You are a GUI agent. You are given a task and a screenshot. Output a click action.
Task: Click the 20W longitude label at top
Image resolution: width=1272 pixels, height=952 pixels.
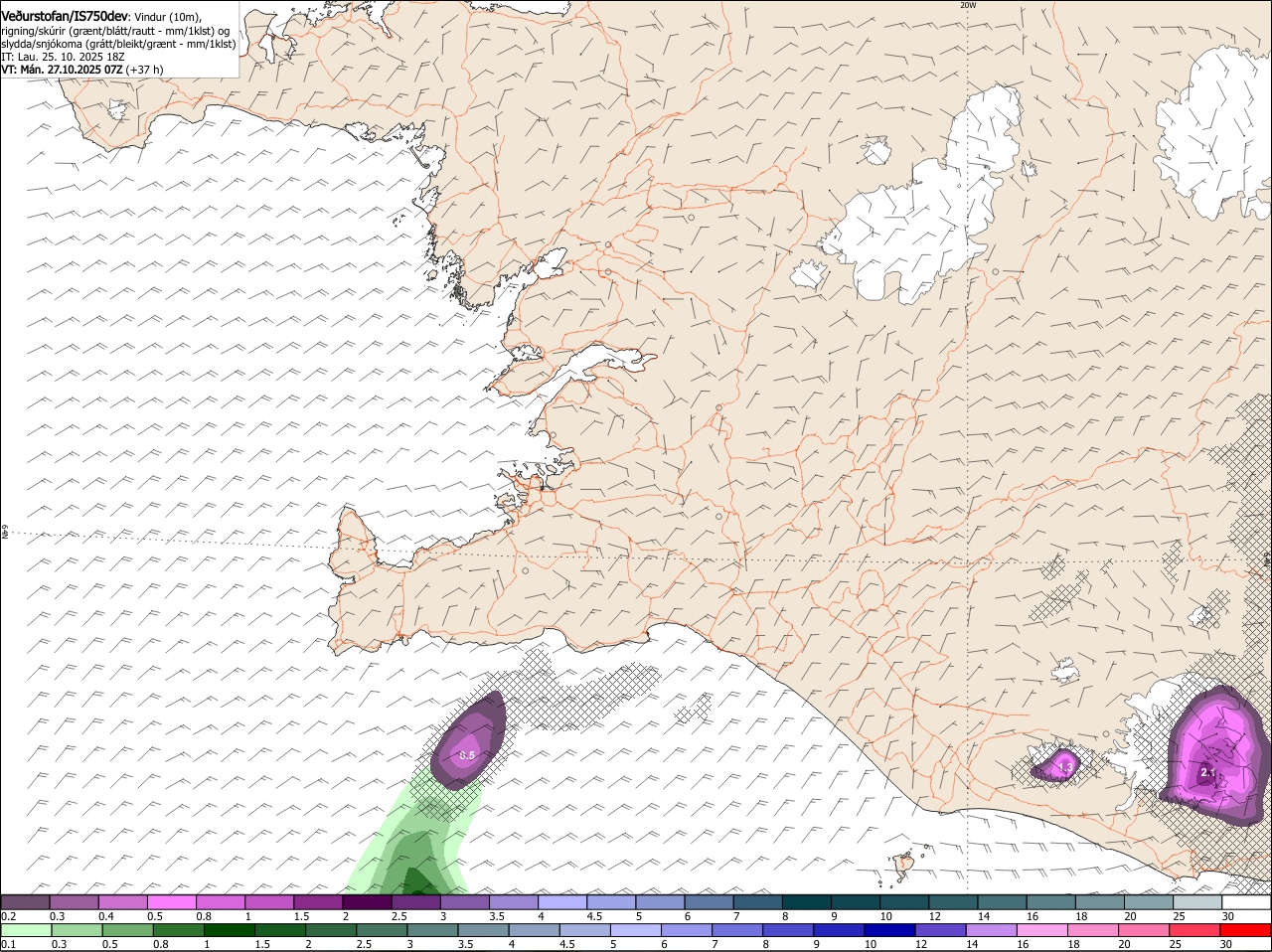point(968,5)
